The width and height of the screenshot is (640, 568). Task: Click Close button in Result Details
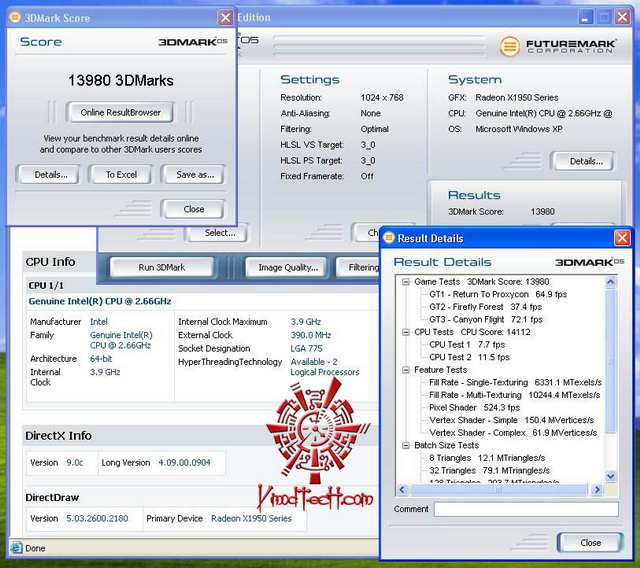click(590, 543)
